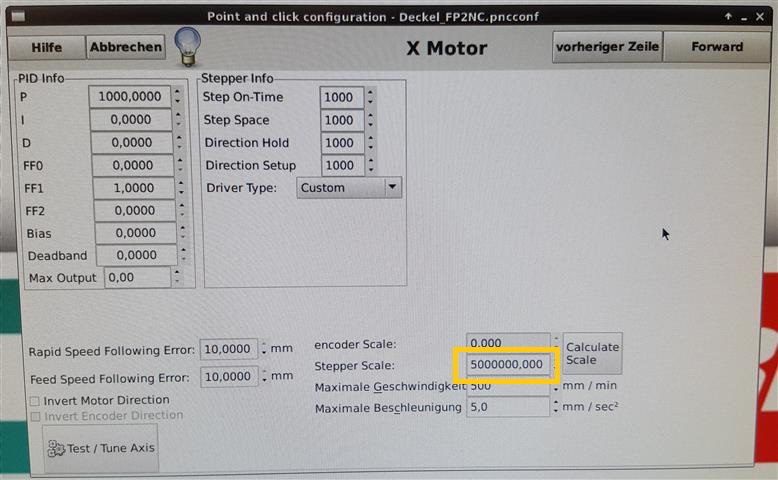
Task: Click the Step Space field
Action: (342, 120)
